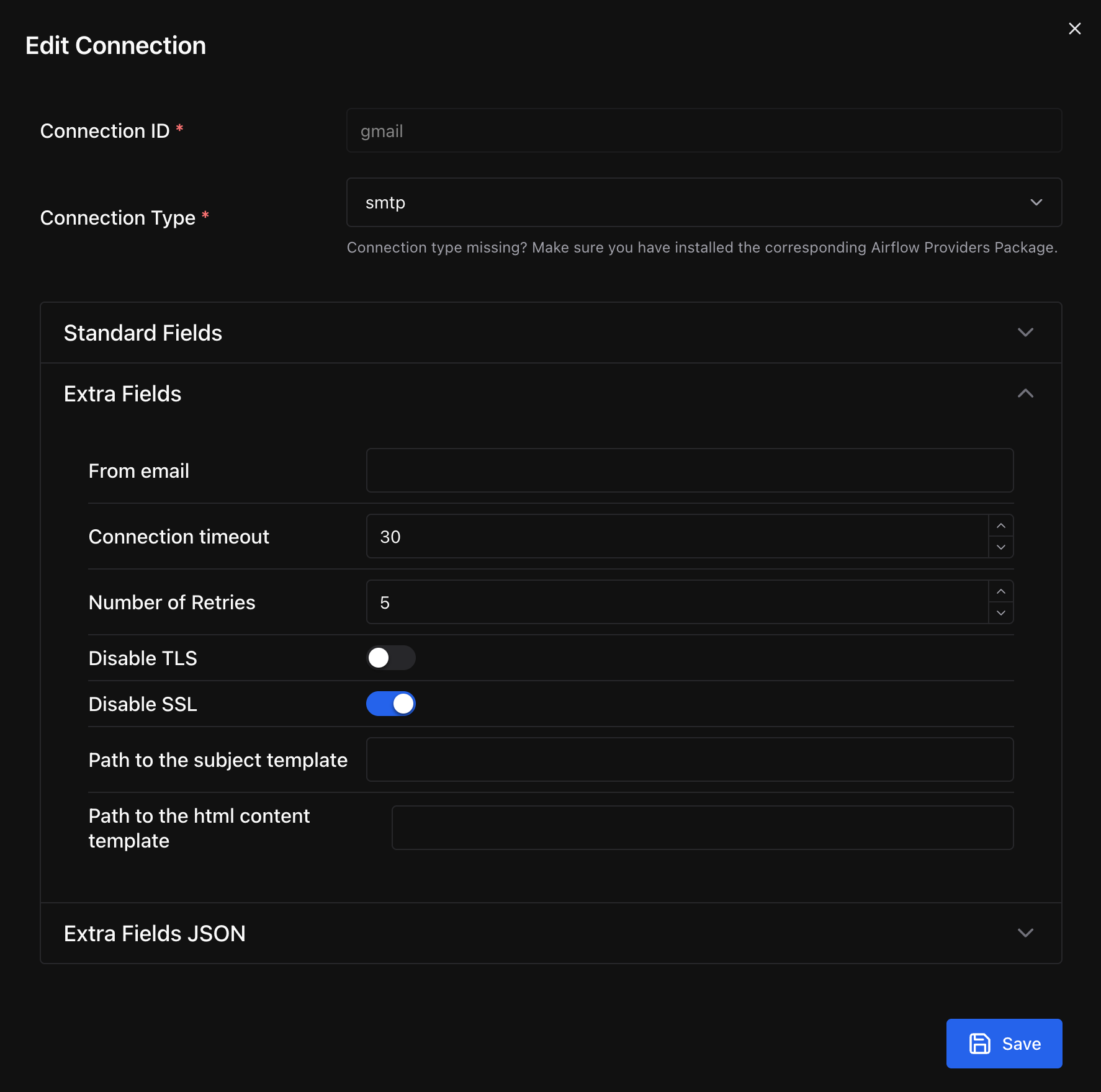Click the From email input field
Viewport: 1101px width, 1092px height.
click(690, 470)
